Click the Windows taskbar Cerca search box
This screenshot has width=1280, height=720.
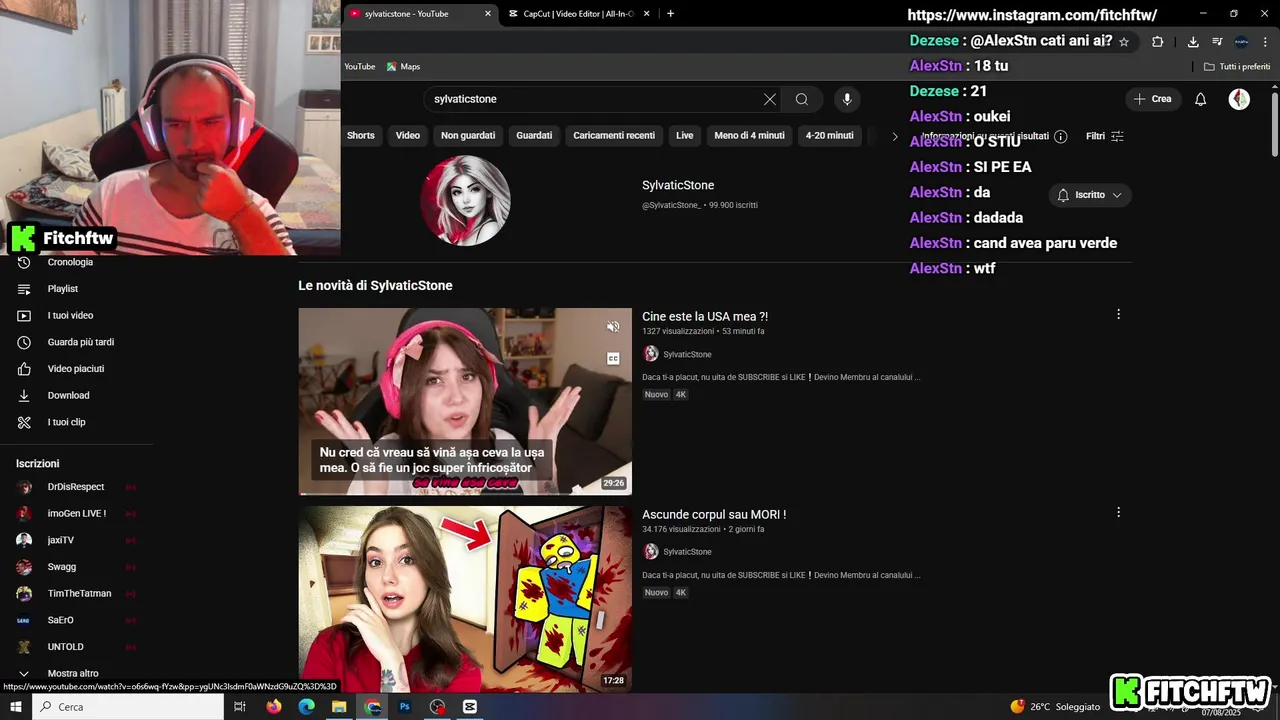click(x=128, y=707)
